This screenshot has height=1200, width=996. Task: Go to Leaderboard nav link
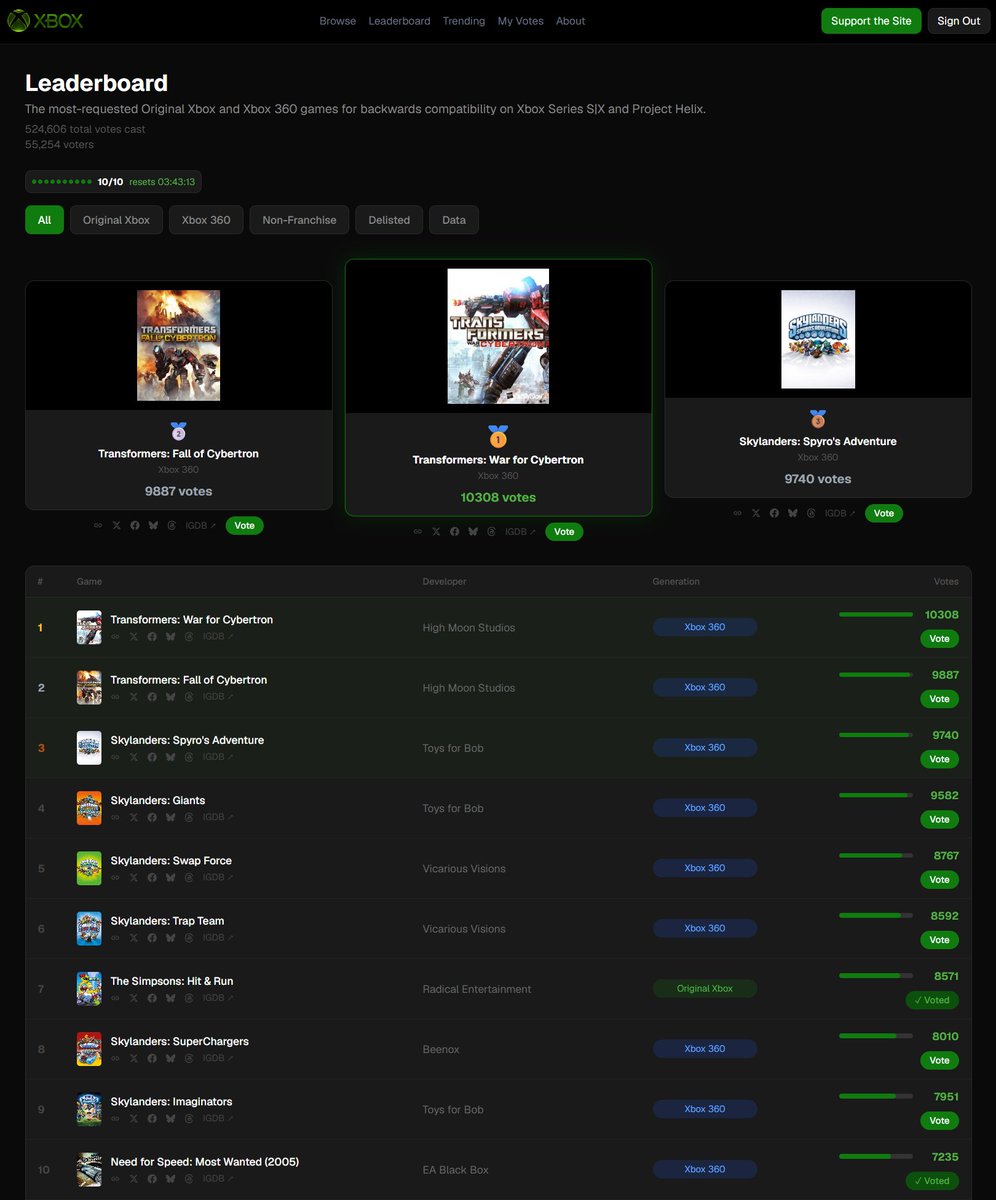(x=399, y=21)
